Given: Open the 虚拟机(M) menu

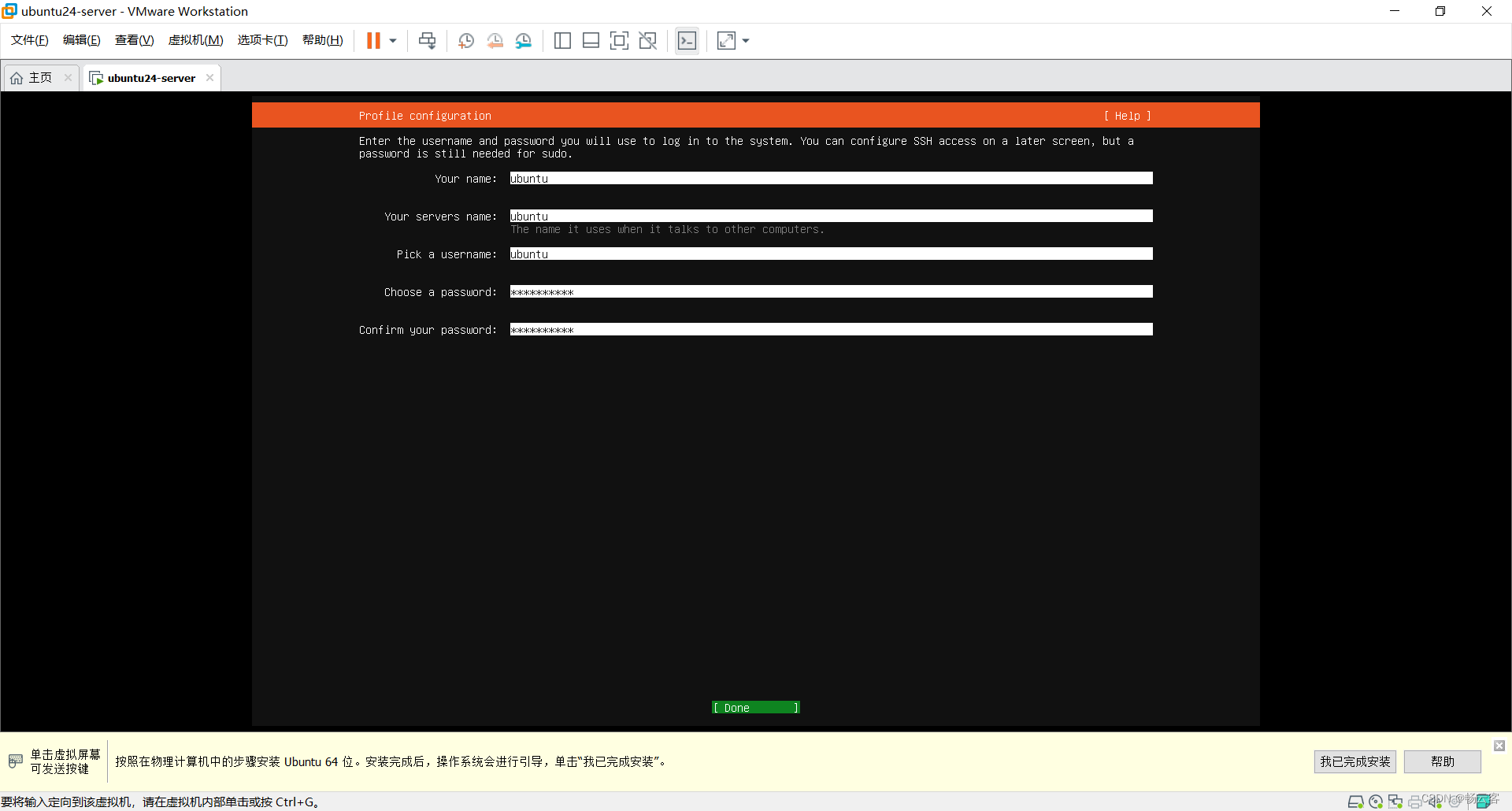Looking at the screenshot, I should [196, 40].
